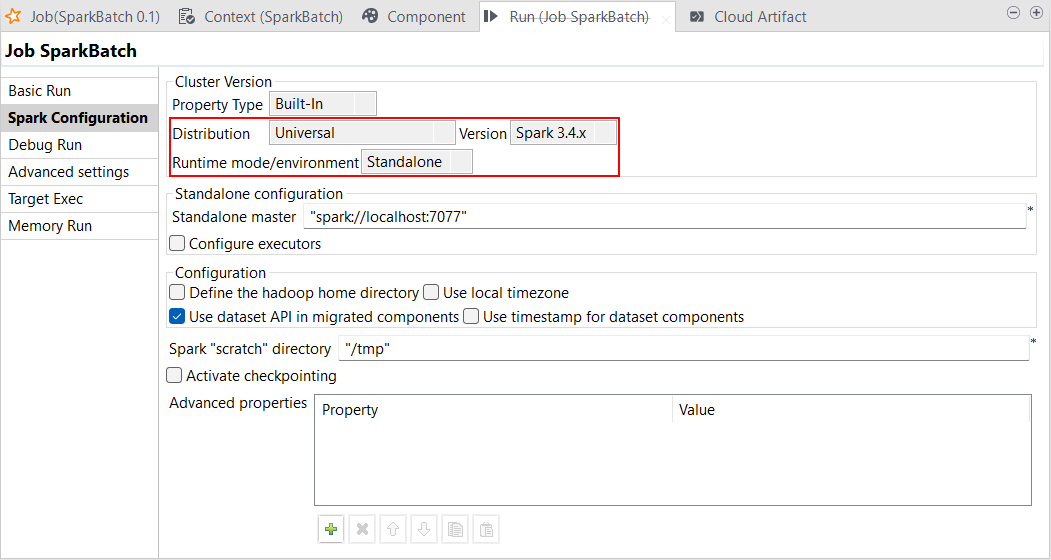Enable the Configure executors checkbox
Image resolution: width=1051 pixels, height=560 pixels.
(178, 243)
